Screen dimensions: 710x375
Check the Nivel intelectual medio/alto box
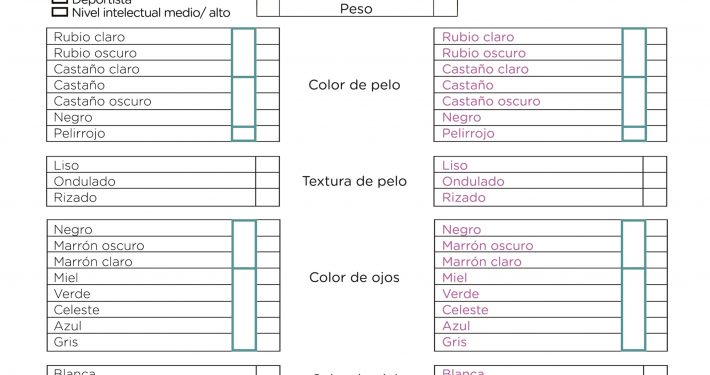pyautogui.click(x=59, y=12)
